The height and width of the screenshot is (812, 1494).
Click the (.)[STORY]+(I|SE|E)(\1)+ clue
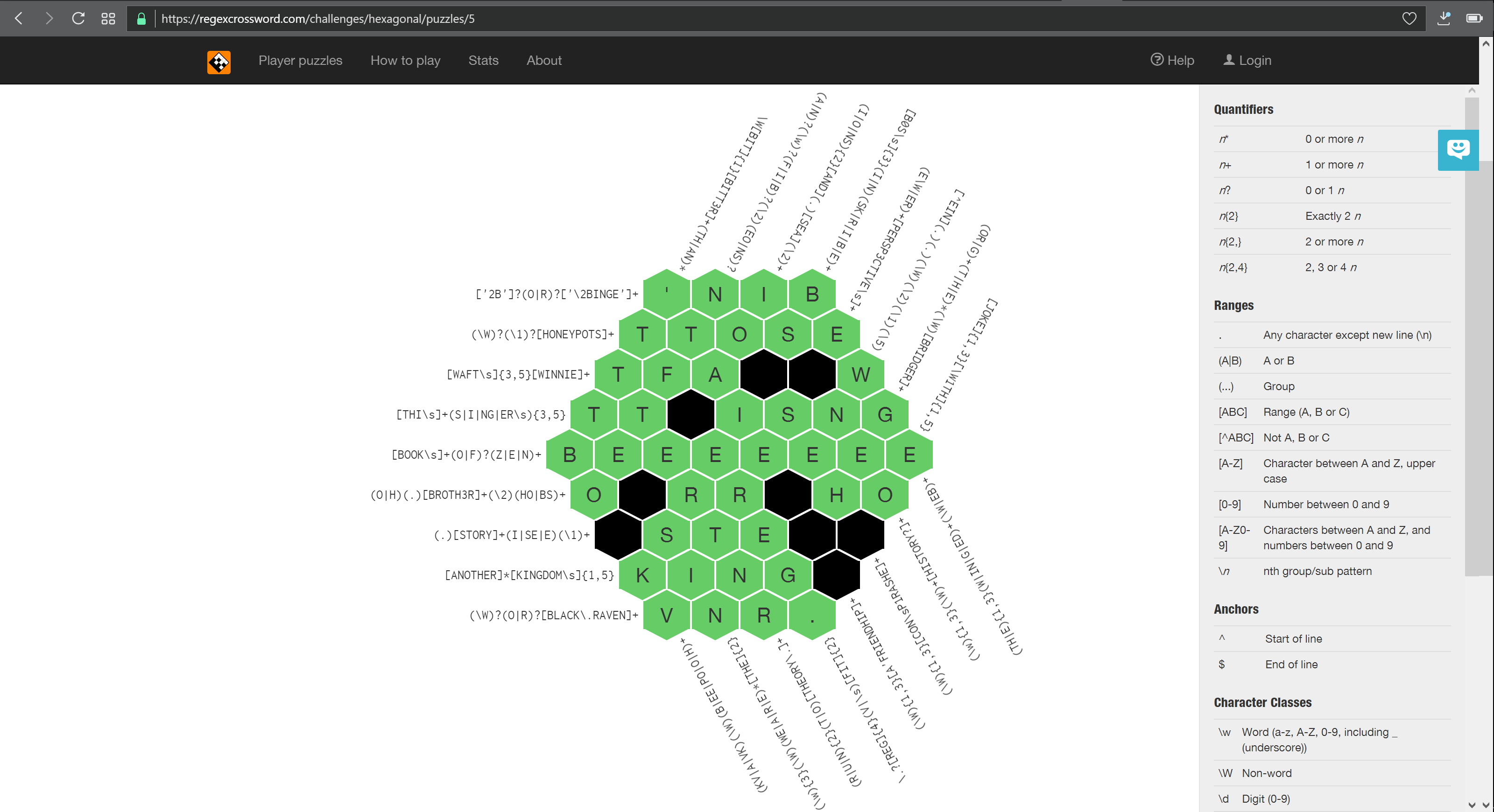(512, 535)
